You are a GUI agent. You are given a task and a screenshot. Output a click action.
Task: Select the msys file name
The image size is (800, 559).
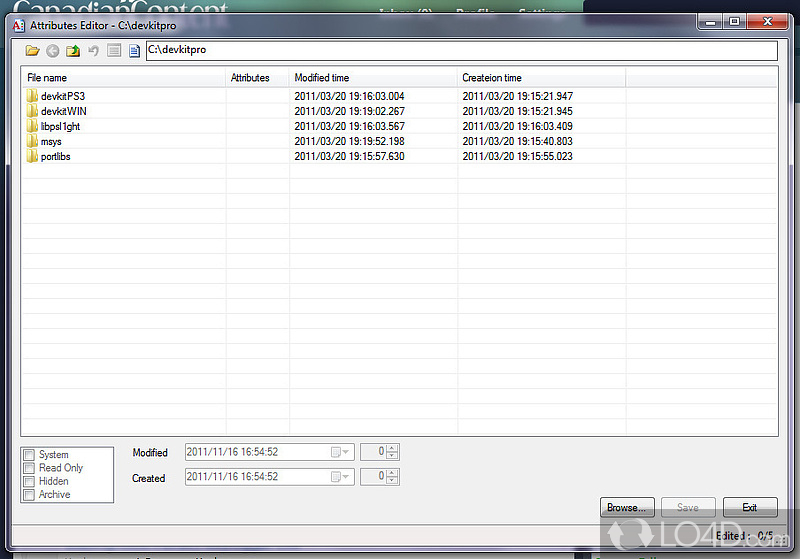pos(51,141)
